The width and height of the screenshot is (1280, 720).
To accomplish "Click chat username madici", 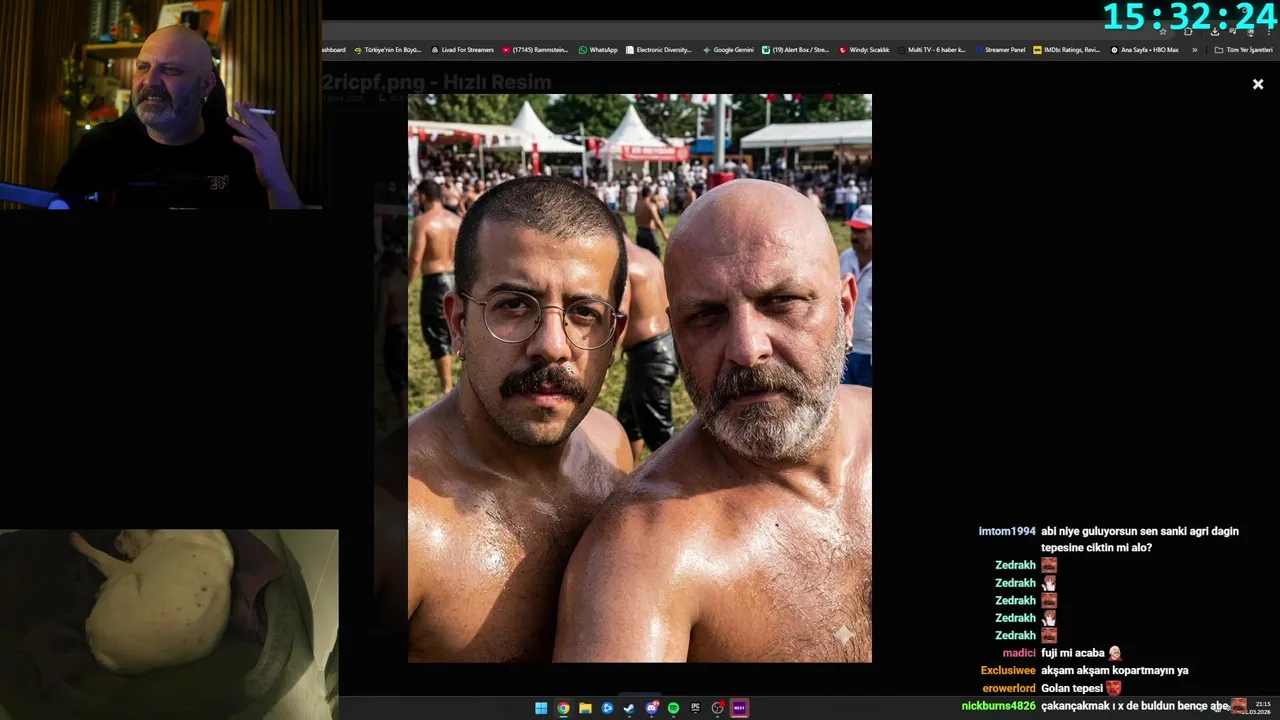I will pos(1019,653).
